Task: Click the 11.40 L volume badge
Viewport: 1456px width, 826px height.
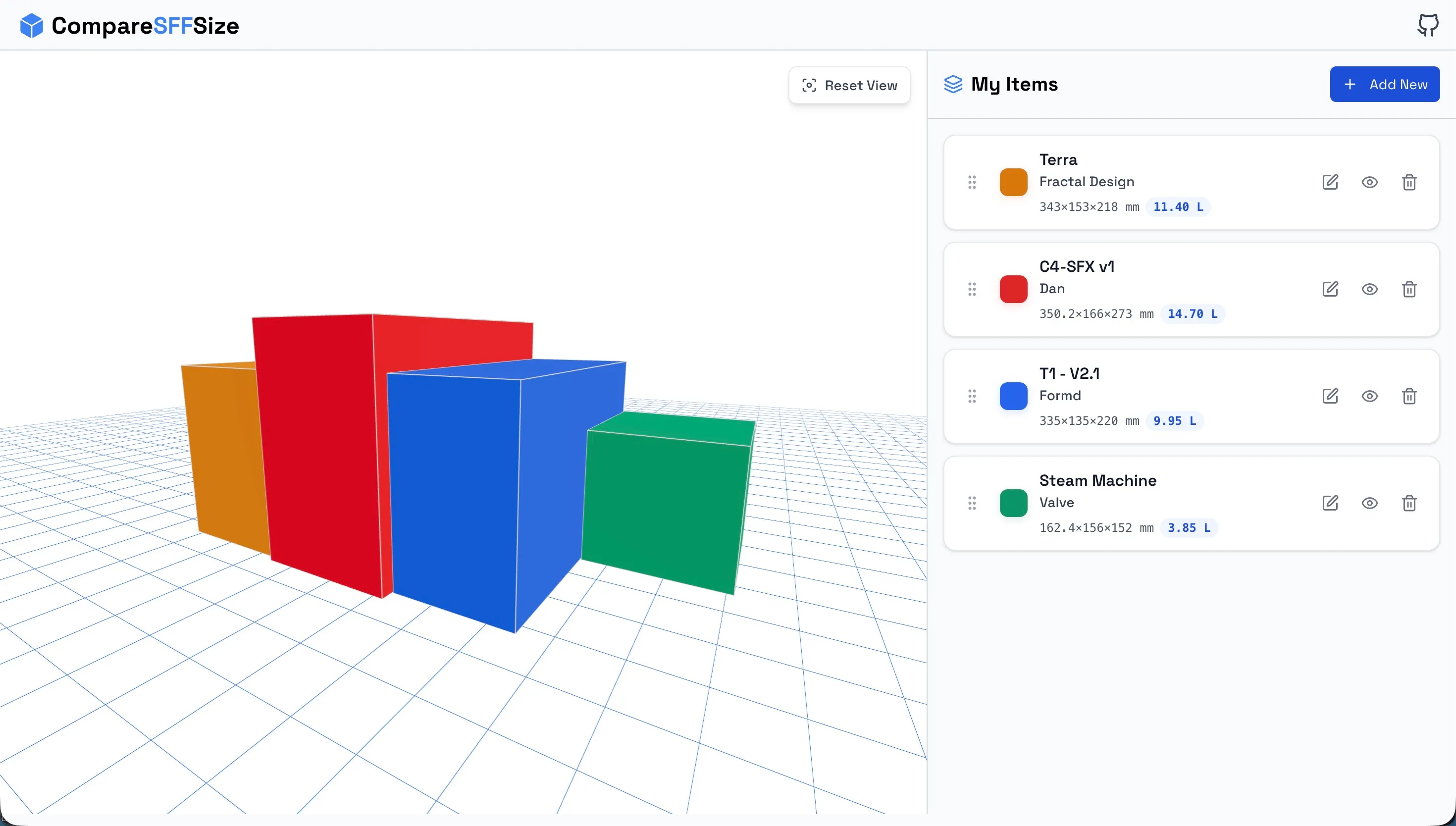Action: click(1178, 207)
